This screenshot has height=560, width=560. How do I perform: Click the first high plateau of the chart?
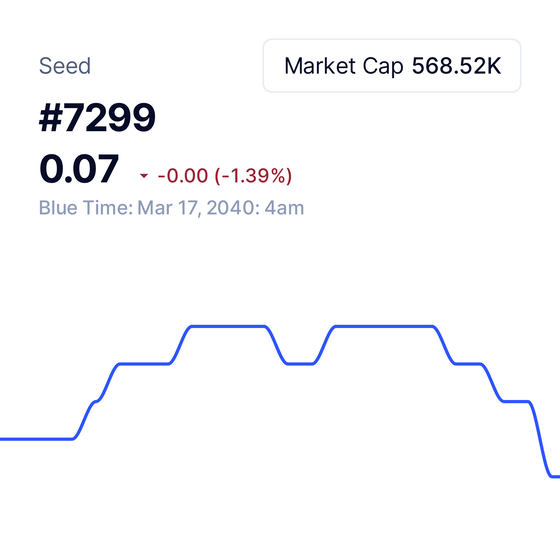tap(228, 326)
